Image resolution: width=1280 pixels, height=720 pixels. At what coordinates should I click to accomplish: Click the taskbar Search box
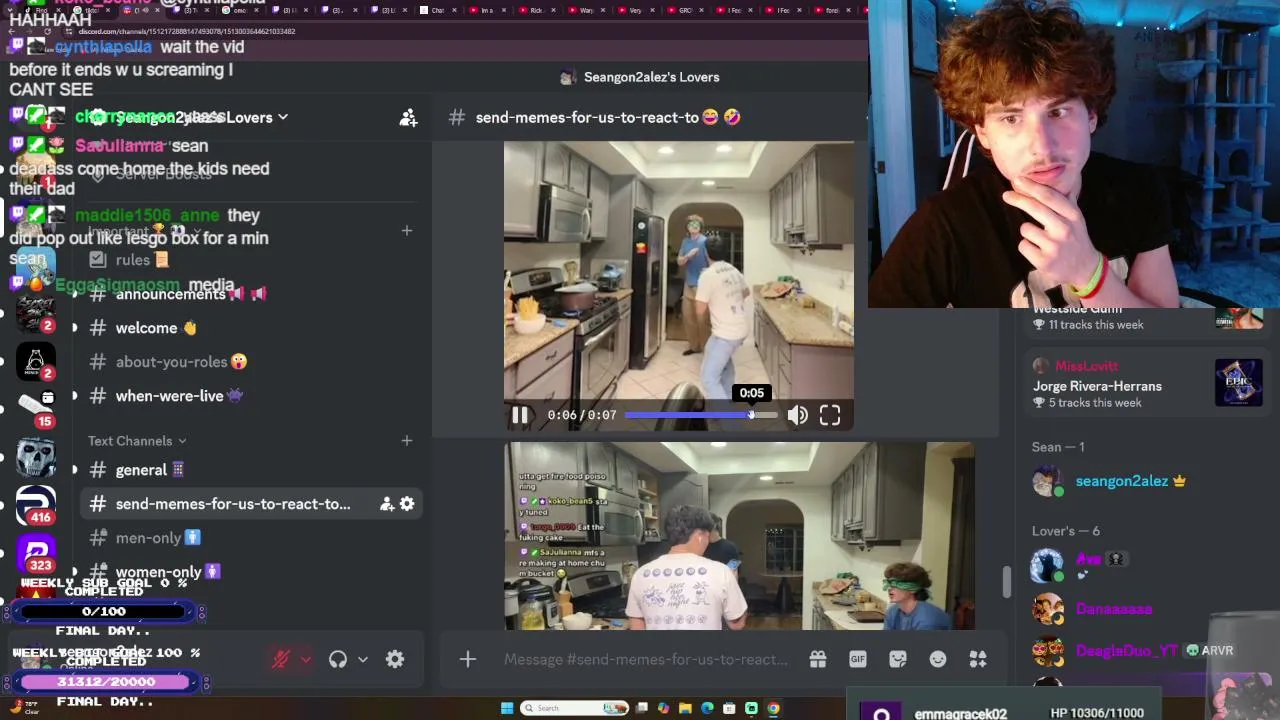[574, 708]
